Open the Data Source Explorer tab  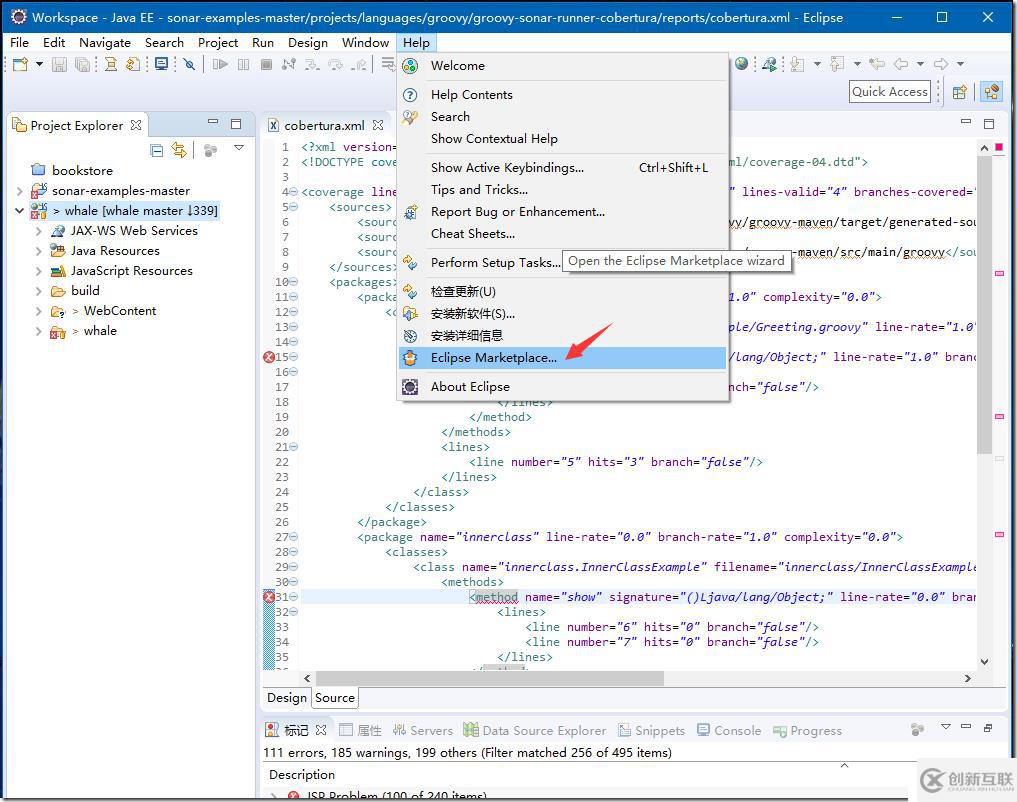tap(535, 731)
